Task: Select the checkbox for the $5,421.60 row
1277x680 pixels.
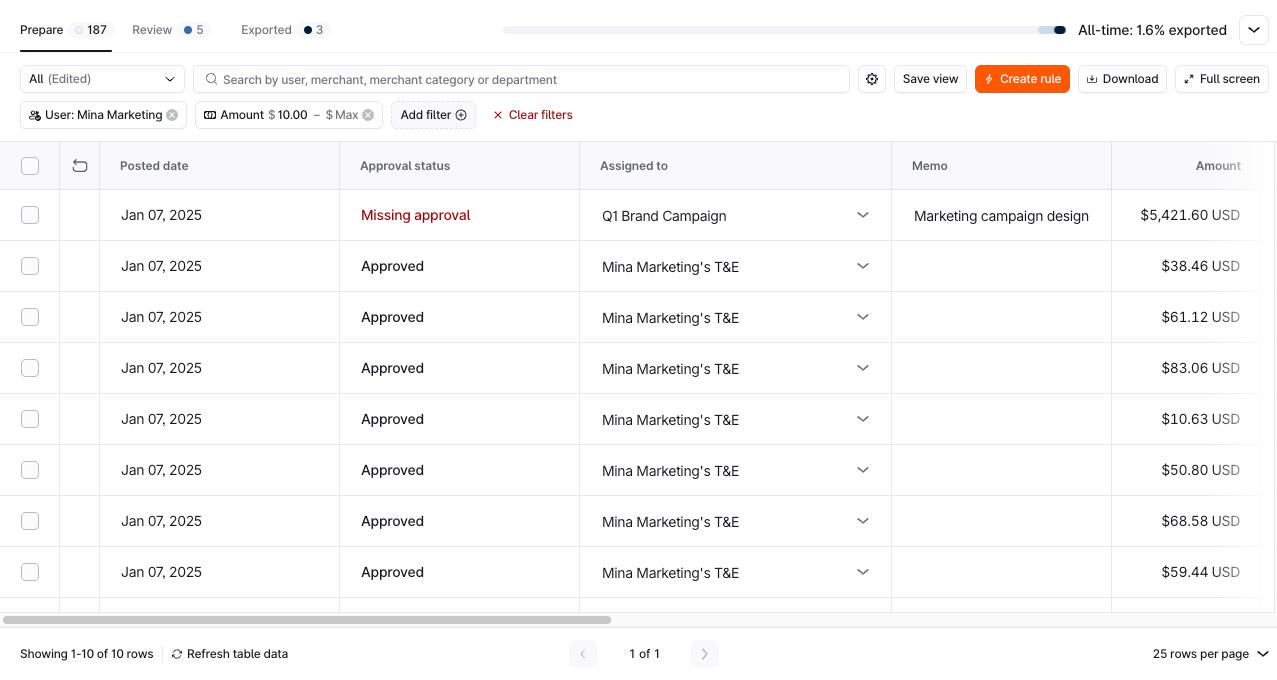Action: [30, 215]
